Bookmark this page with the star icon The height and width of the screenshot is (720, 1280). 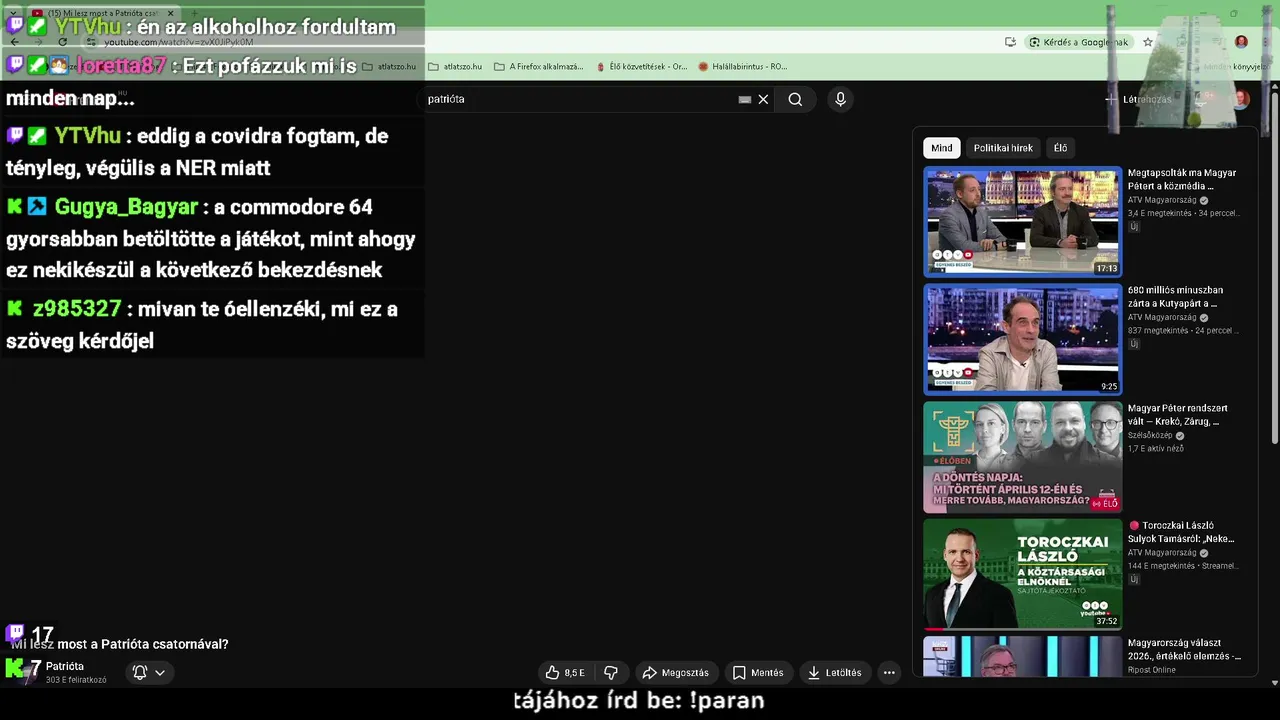[x=1148, y=42]
